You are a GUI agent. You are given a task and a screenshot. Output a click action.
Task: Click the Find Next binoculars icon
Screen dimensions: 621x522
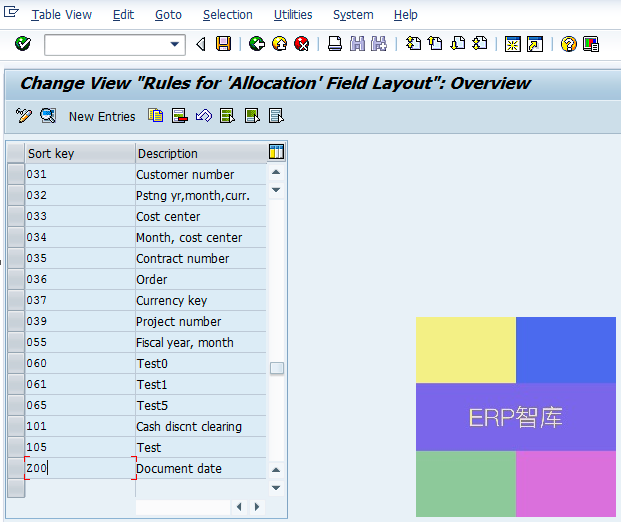pyautogui.click(x=379, y=44)
